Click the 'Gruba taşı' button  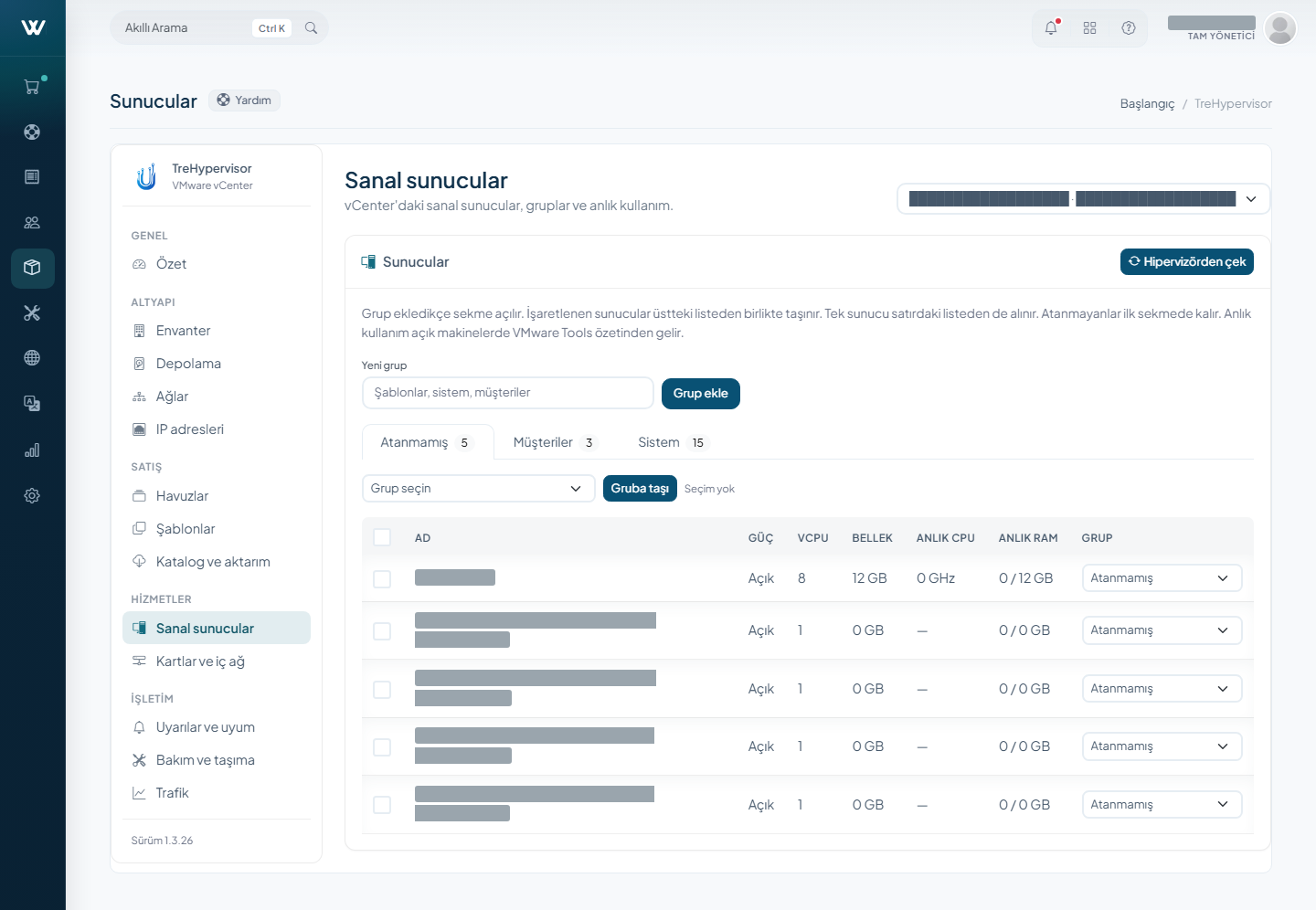coord(640,489)
